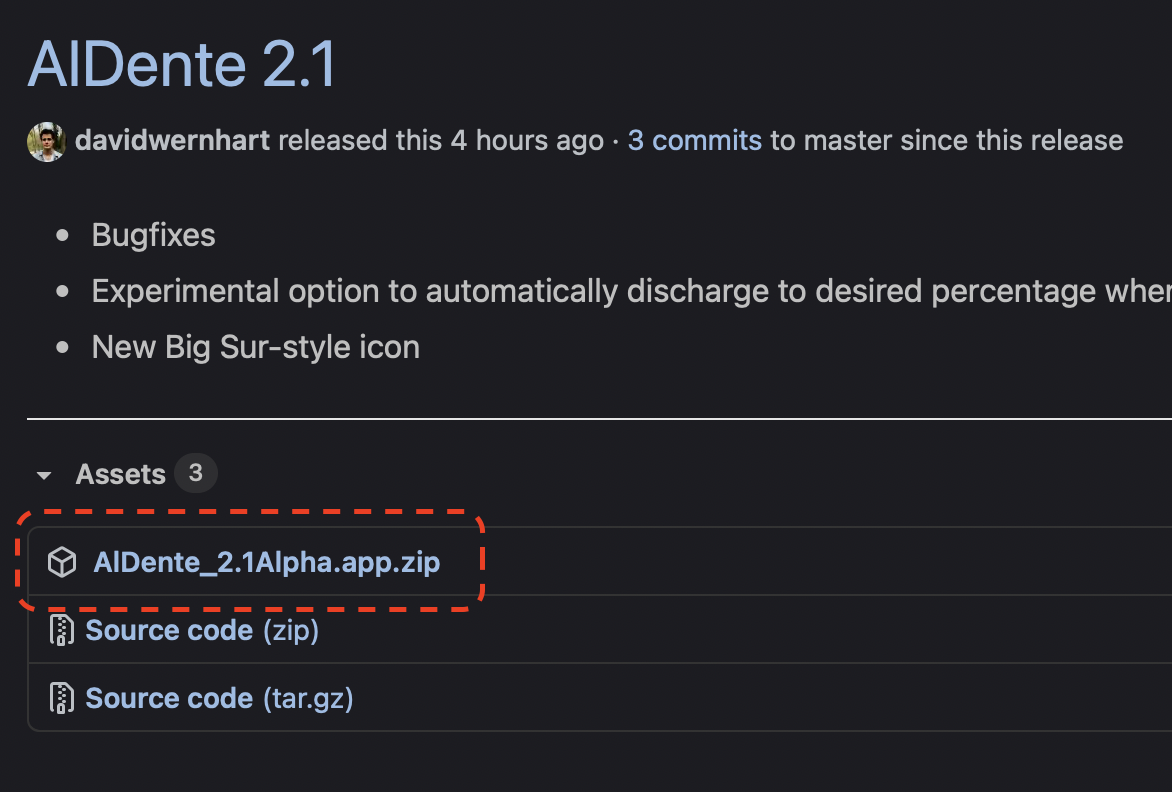Open the 3 commits link

(694, 140)
